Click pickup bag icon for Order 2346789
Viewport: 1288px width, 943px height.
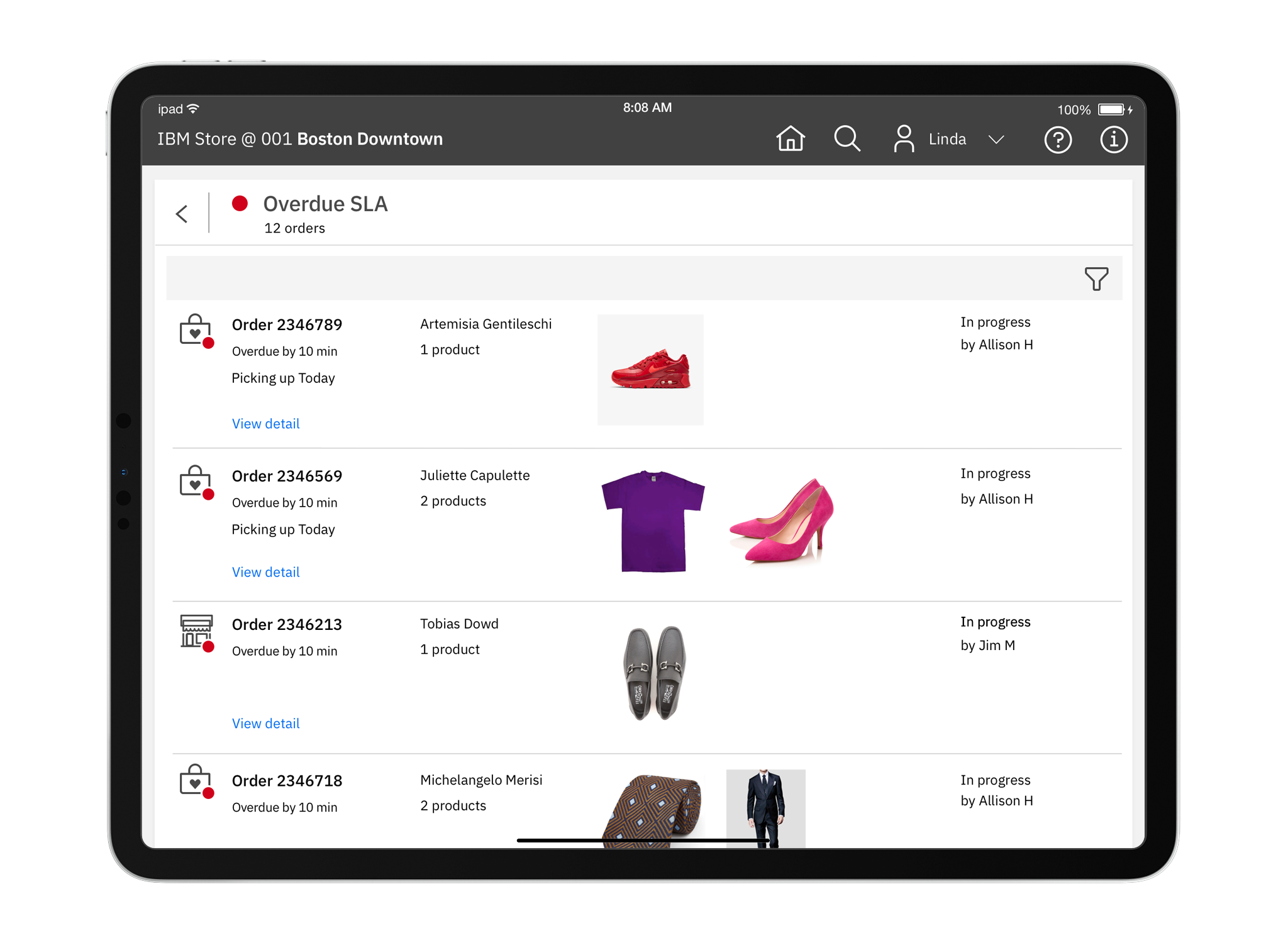point(196,330)
